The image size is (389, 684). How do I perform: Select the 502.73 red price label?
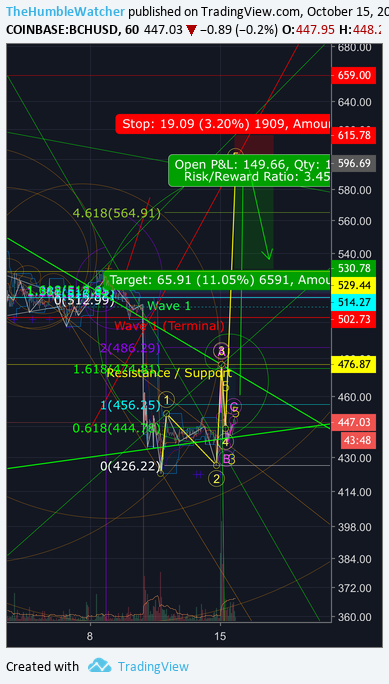coord(354,319)
